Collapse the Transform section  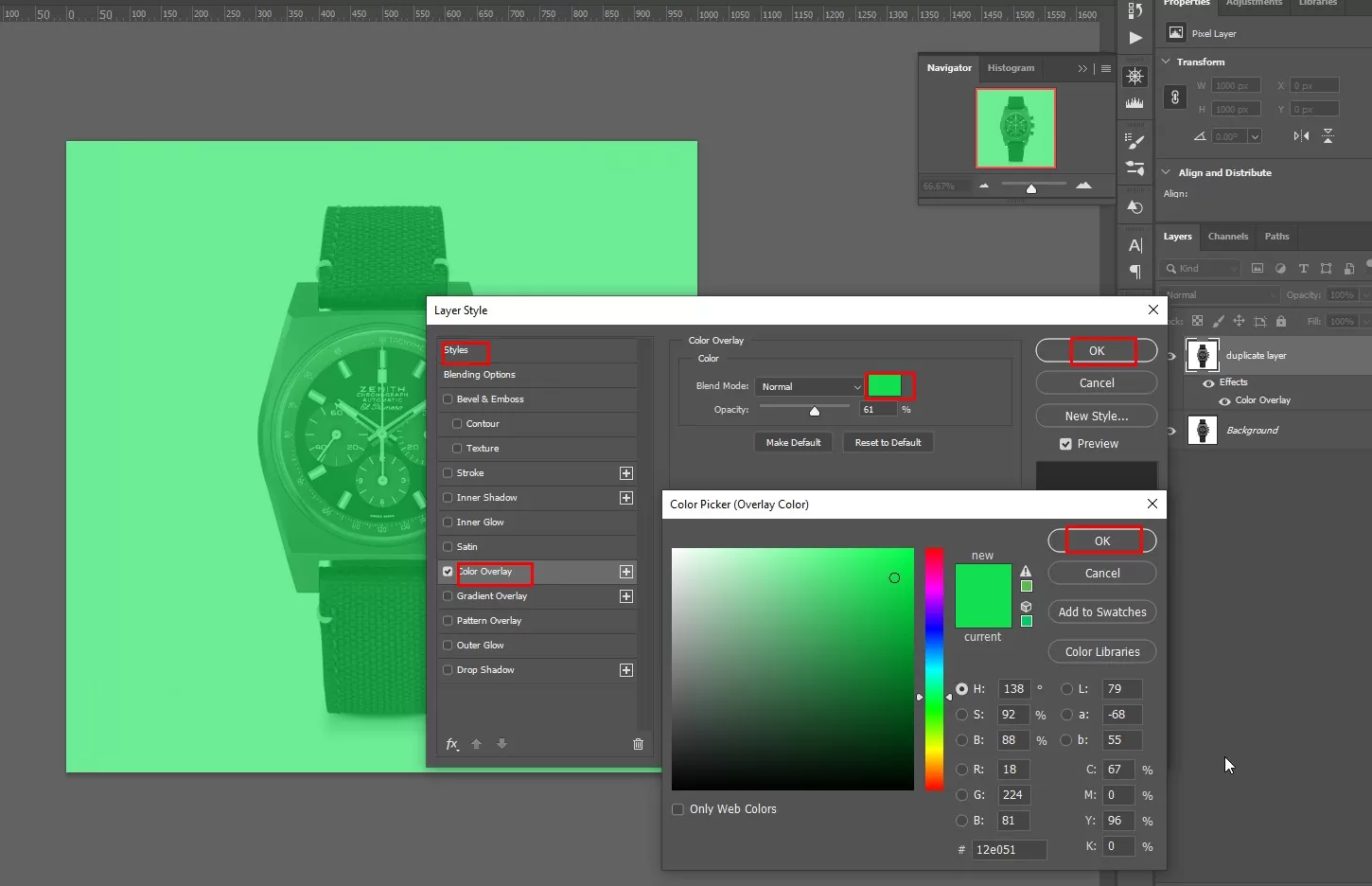click(x=1166, y=62)
